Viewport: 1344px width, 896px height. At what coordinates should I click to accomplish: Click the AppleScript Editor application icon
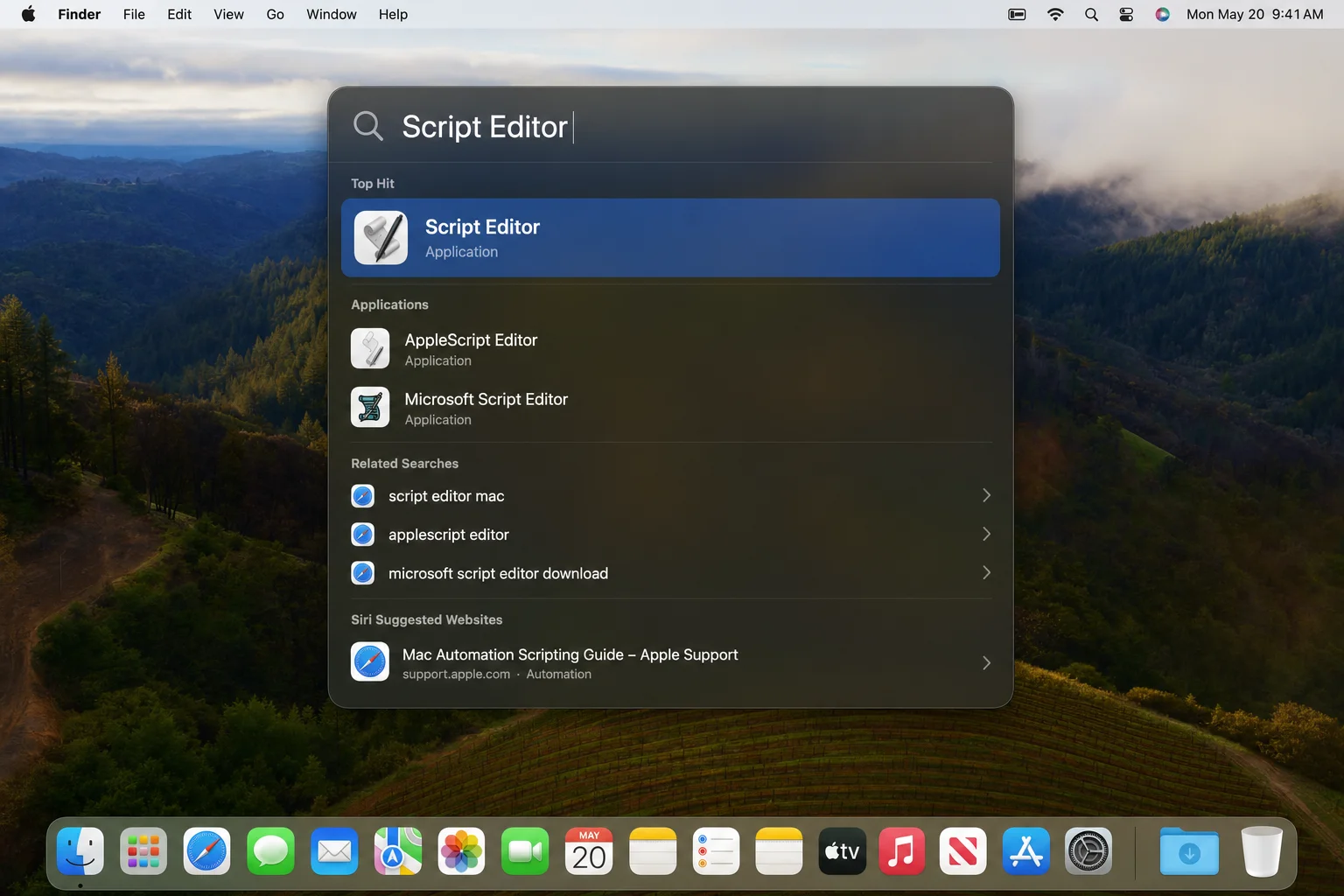[x=370, y=348]
